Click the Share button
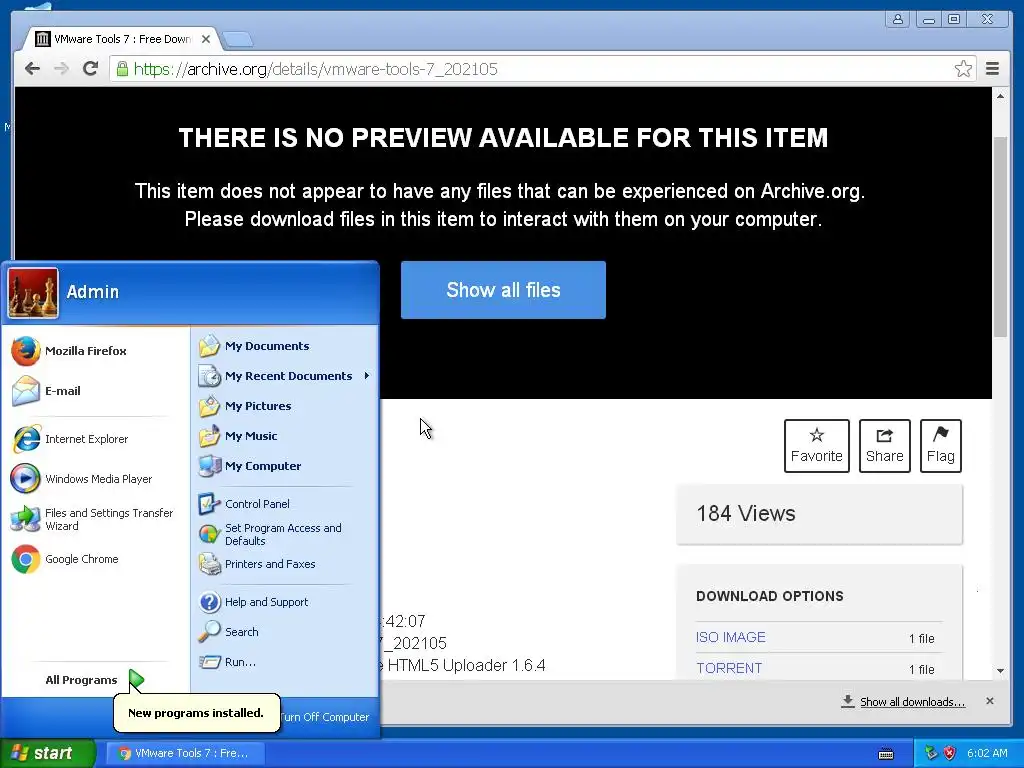The width and height of the screenshot is (1024, 768). pyautogui.click(x=885, y=445)
